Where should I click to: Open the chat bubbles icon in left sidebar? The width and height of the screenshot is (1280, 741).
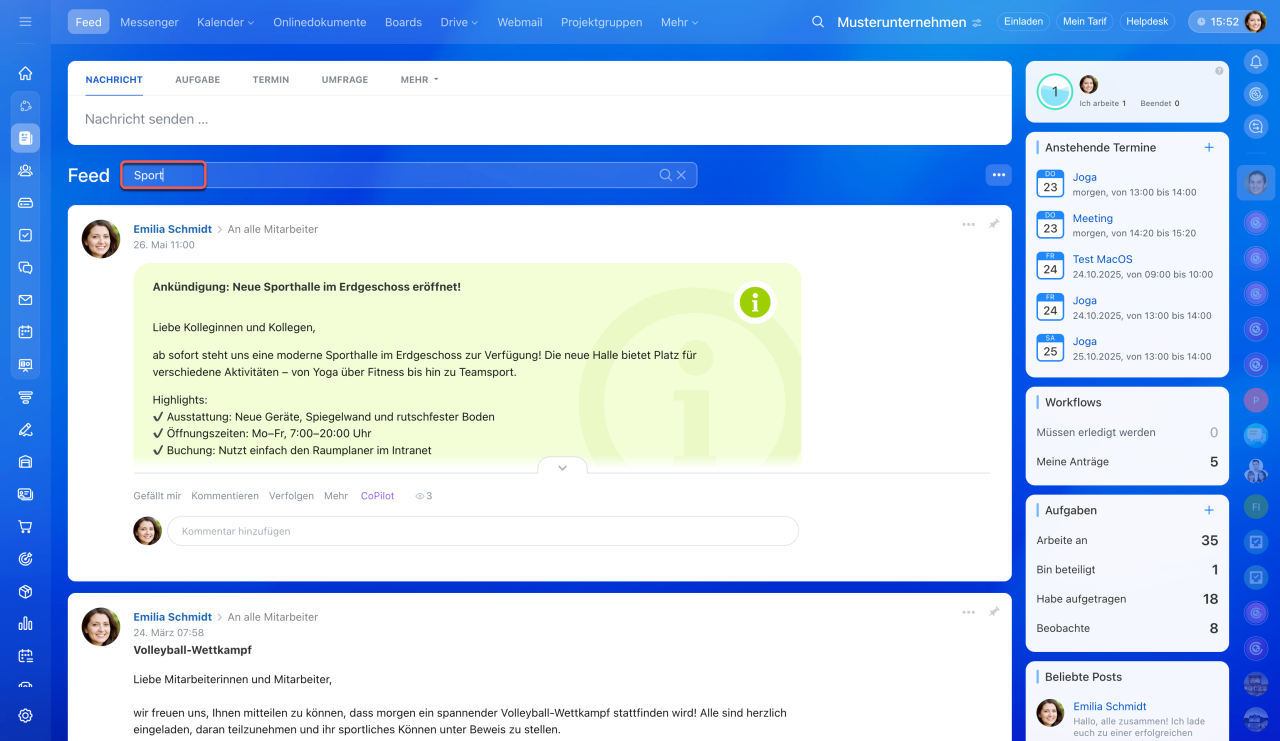coord(25,267)
